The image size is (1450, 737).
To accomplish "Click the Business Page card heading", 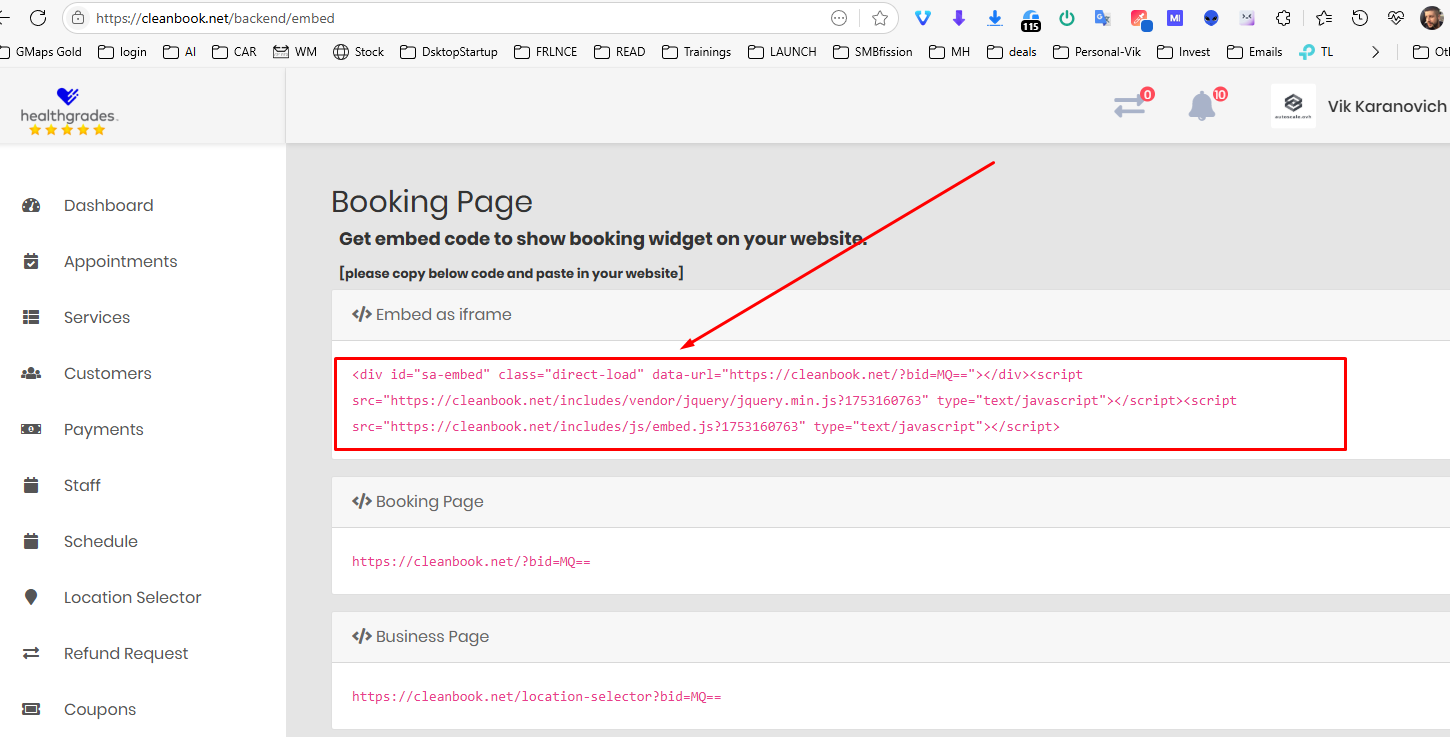I will (x=421, y=636).
